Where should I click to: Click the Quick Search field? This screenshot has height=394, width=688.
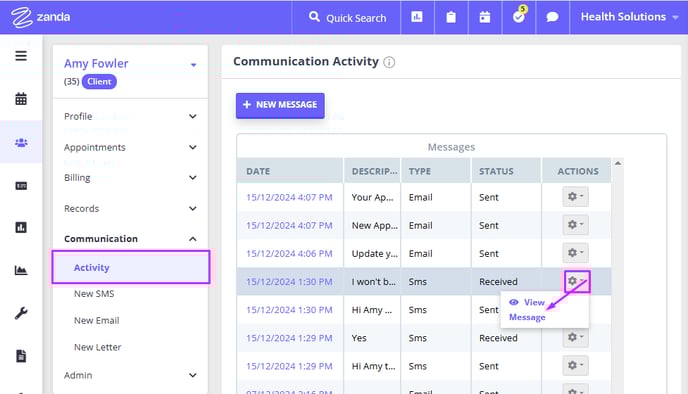(x=347, y=18)
